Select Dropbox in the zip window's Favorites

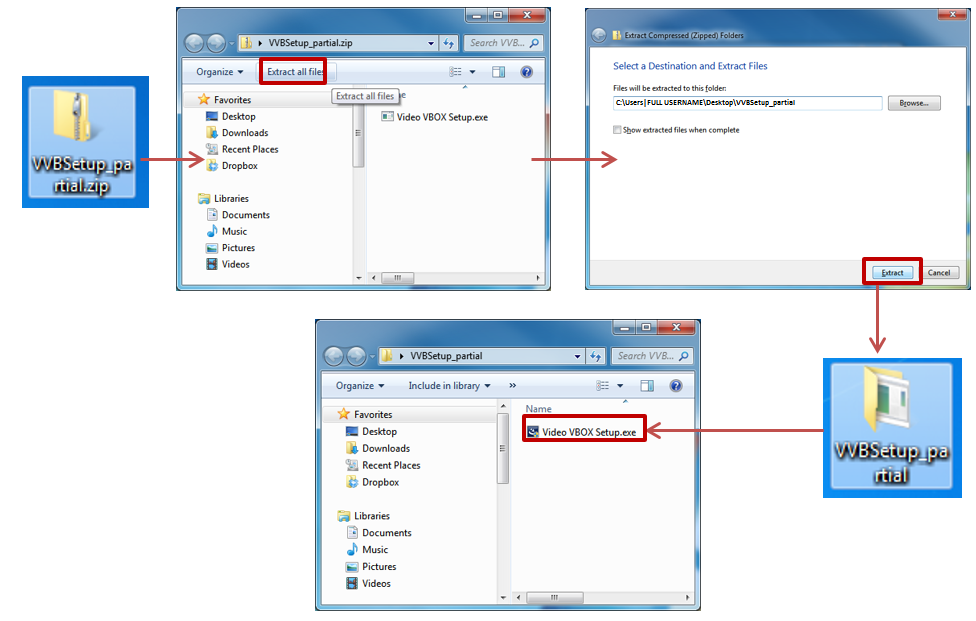(239, 166)
